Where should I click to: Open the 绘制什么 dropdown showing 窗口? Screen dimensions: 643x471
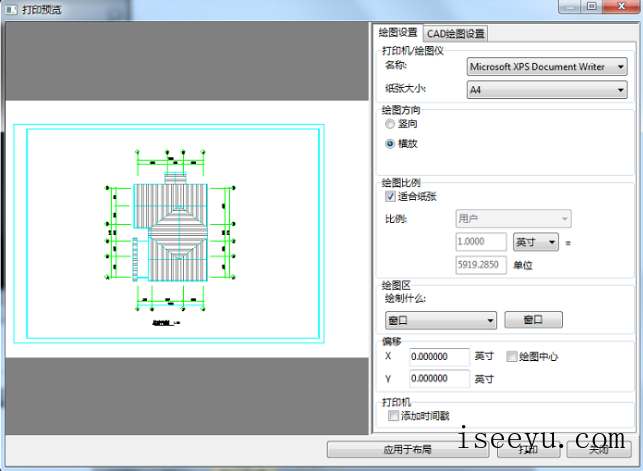(x=441, y=320)
